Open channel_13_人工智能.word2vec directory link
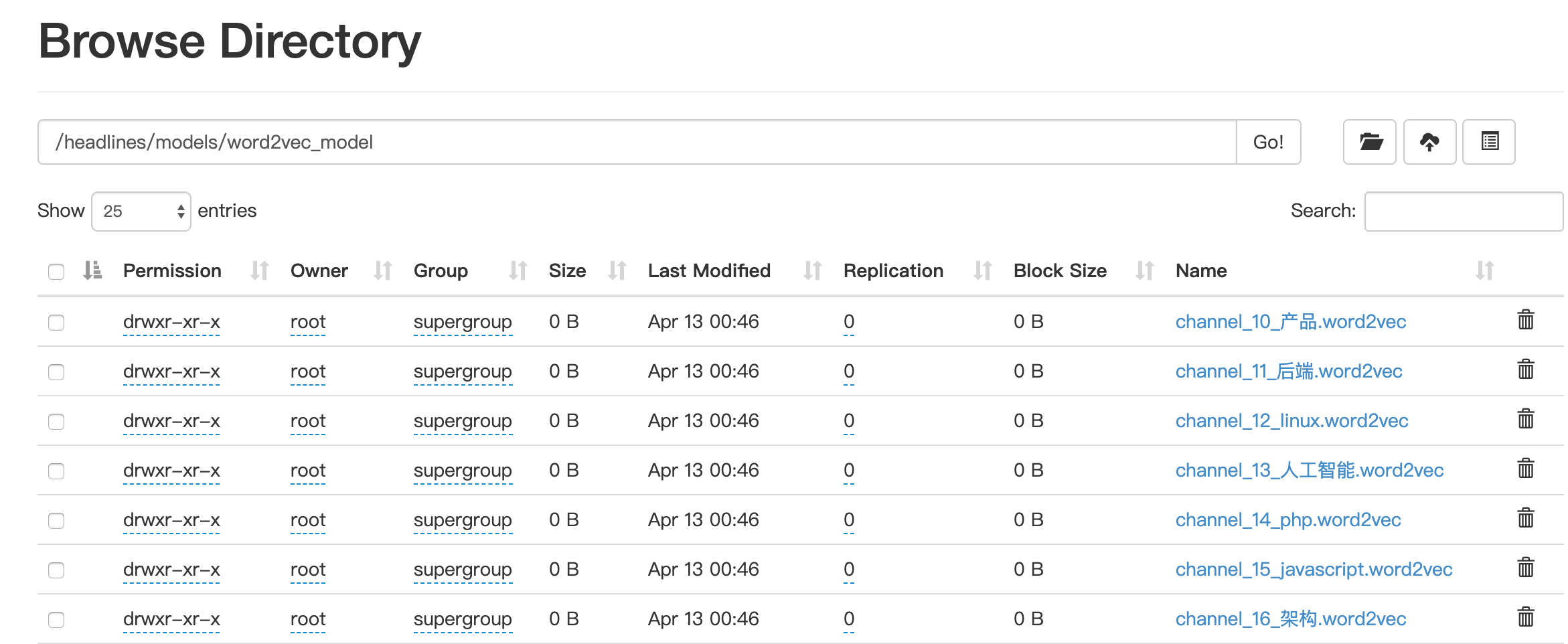The image size is (1568, 644). (1309, 471)
